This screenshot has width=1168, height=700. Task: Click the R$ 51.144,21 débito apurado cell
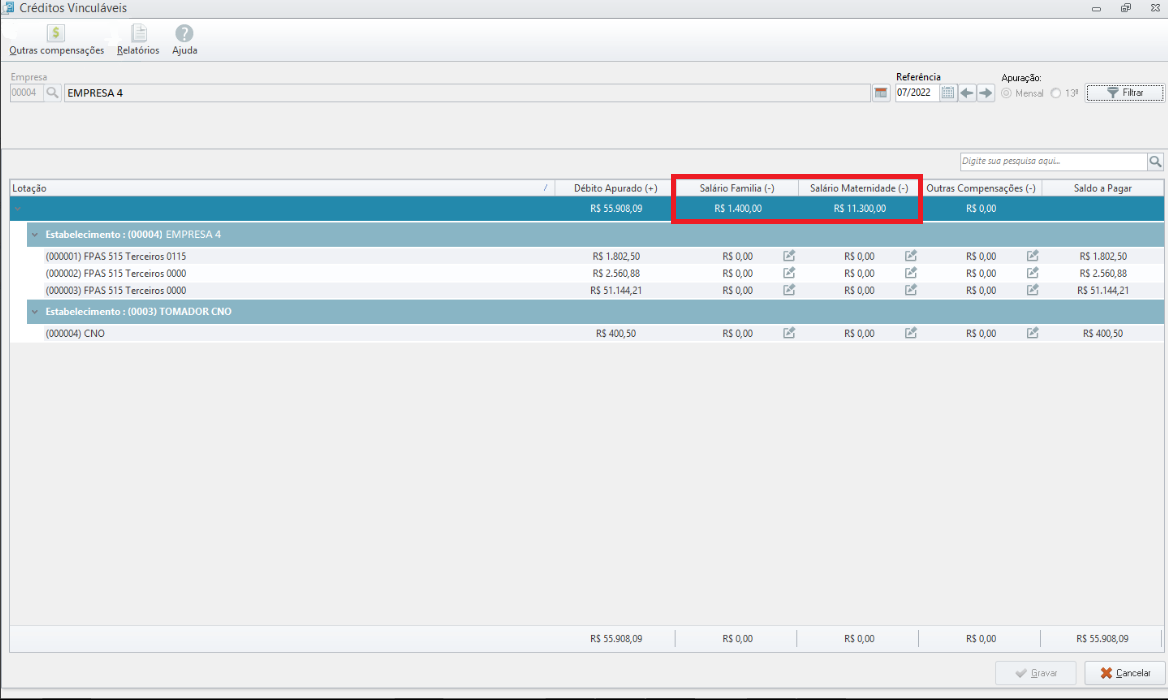[616, 290]
